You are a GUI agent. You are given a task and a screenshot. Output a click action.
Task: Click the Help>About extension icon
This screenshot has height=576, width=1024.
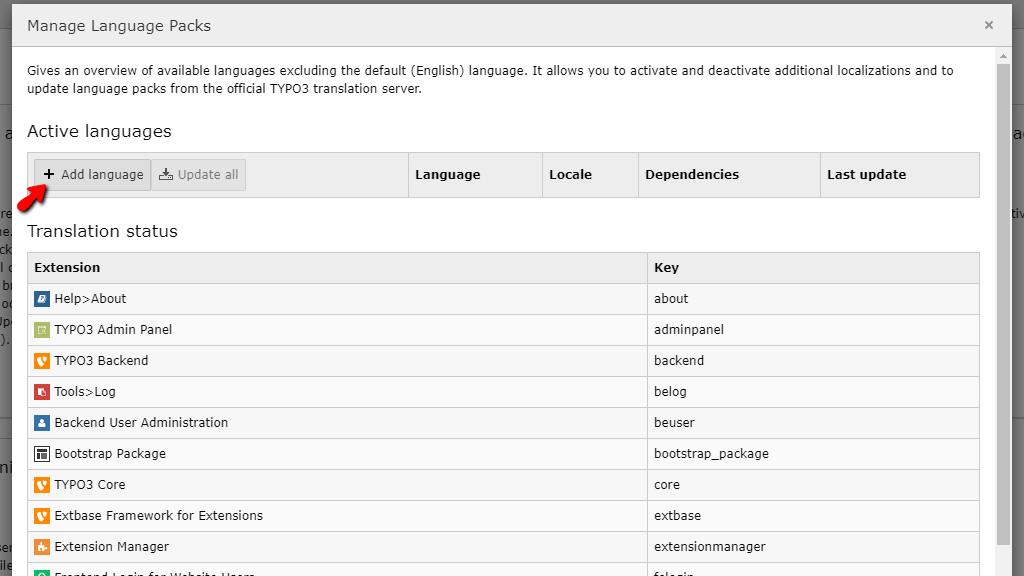42,299
